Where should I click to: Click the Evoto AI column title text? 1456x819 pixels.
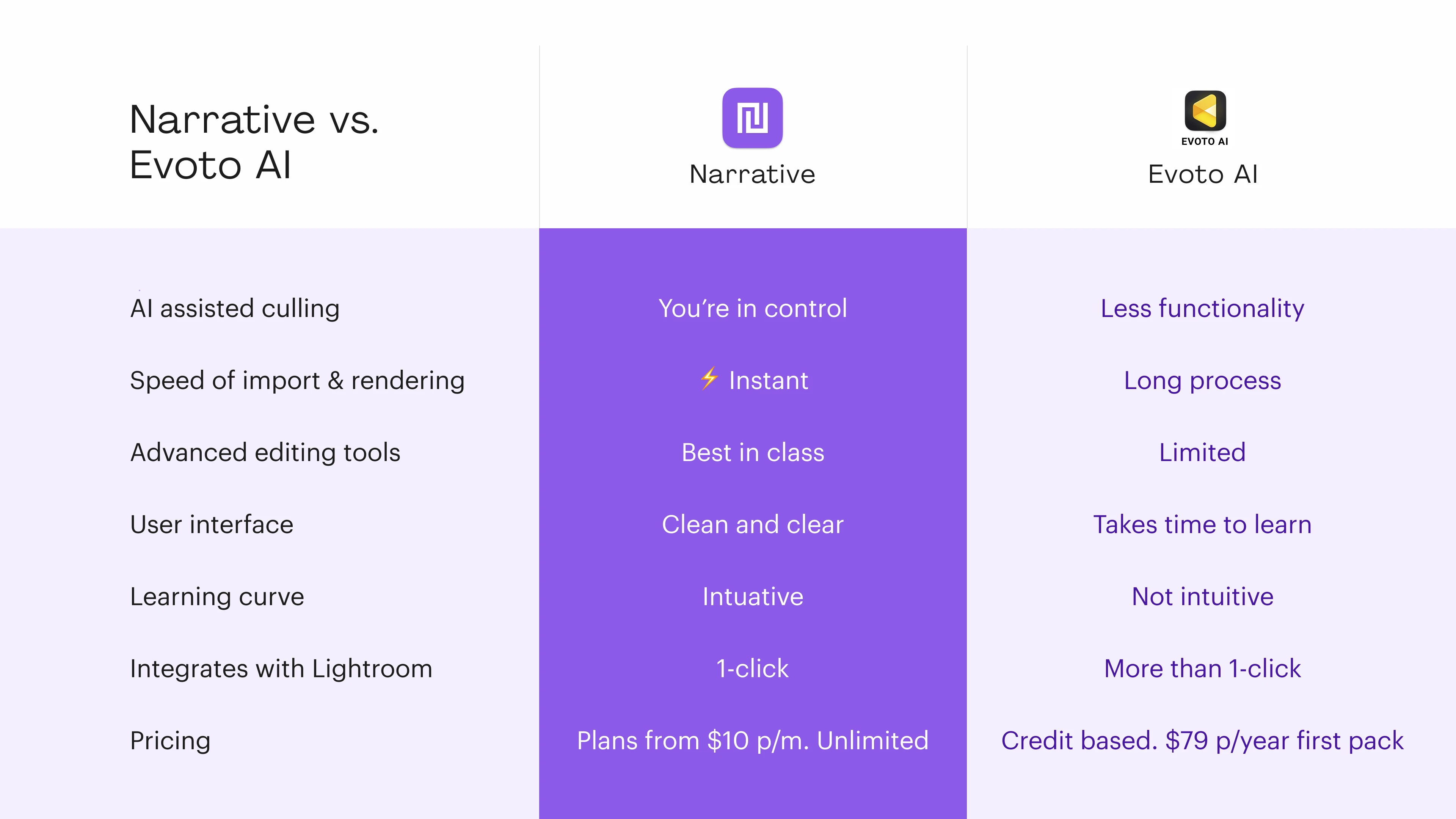tap(1203, 174)
